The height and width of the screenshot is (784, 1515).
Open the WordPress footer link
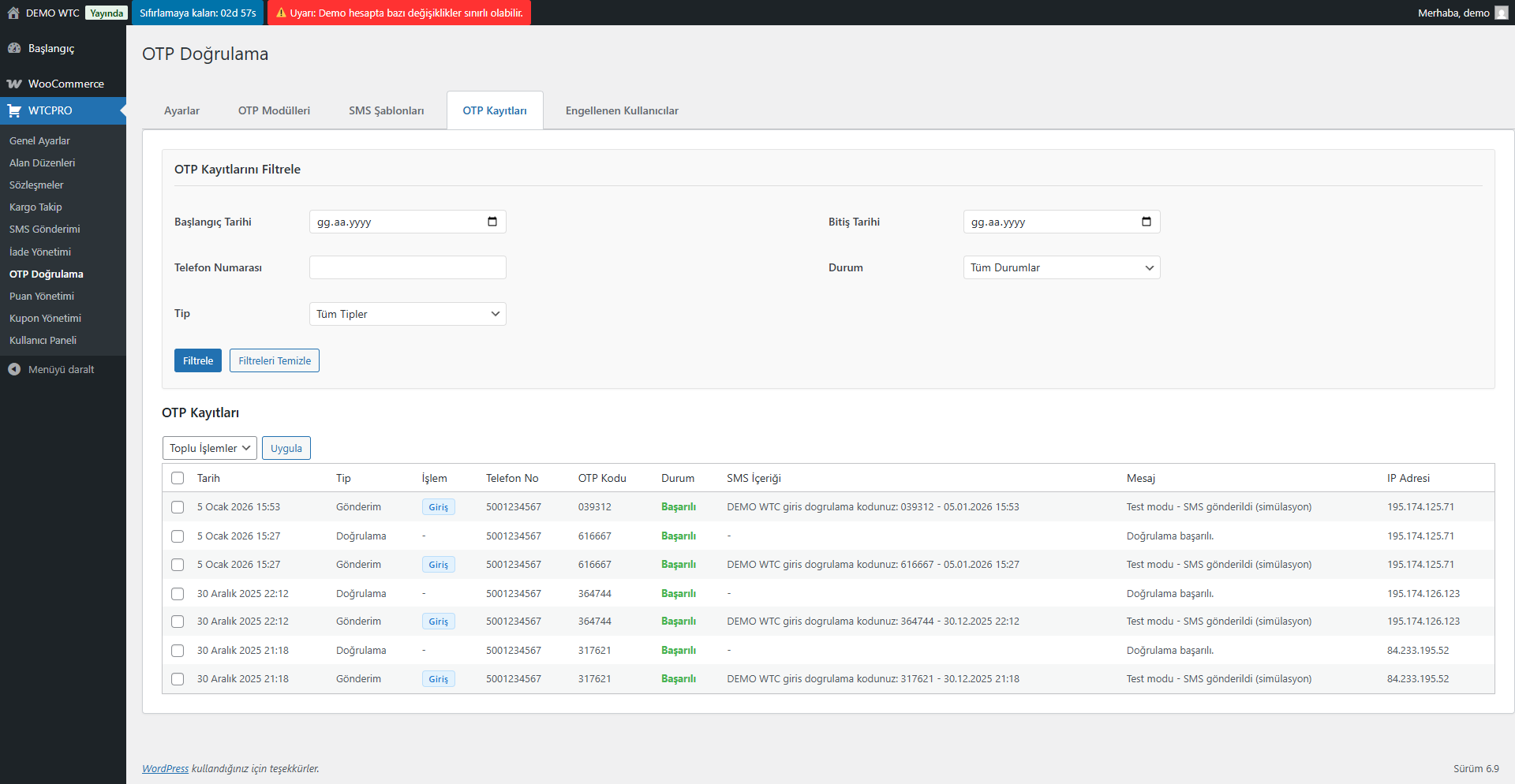165,768
